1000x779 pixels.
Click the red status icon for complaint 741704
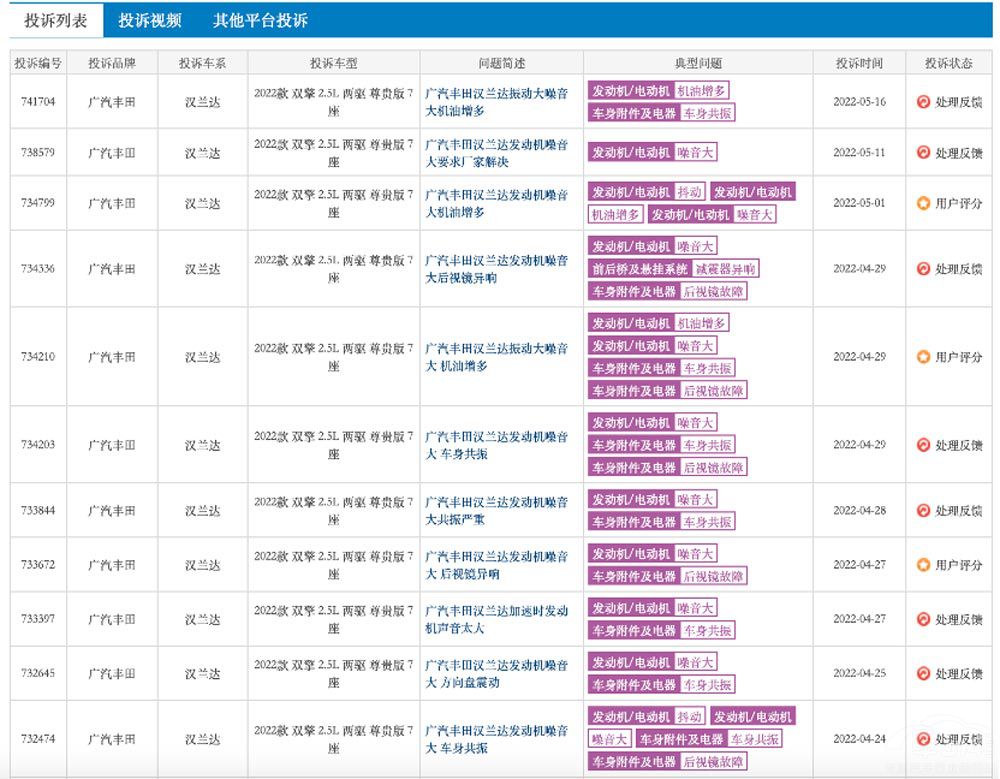click(923, 102)
